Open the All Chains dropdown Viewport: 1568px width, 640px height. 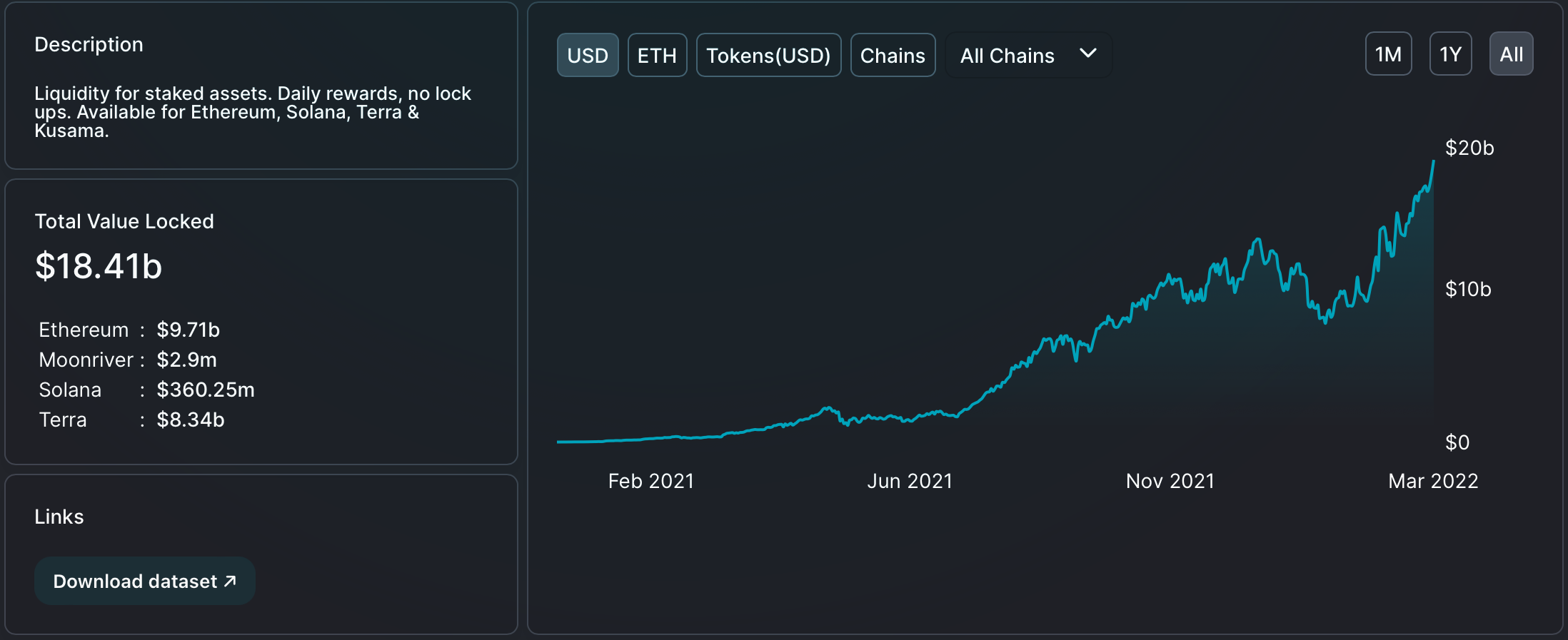click(1007, 55)
